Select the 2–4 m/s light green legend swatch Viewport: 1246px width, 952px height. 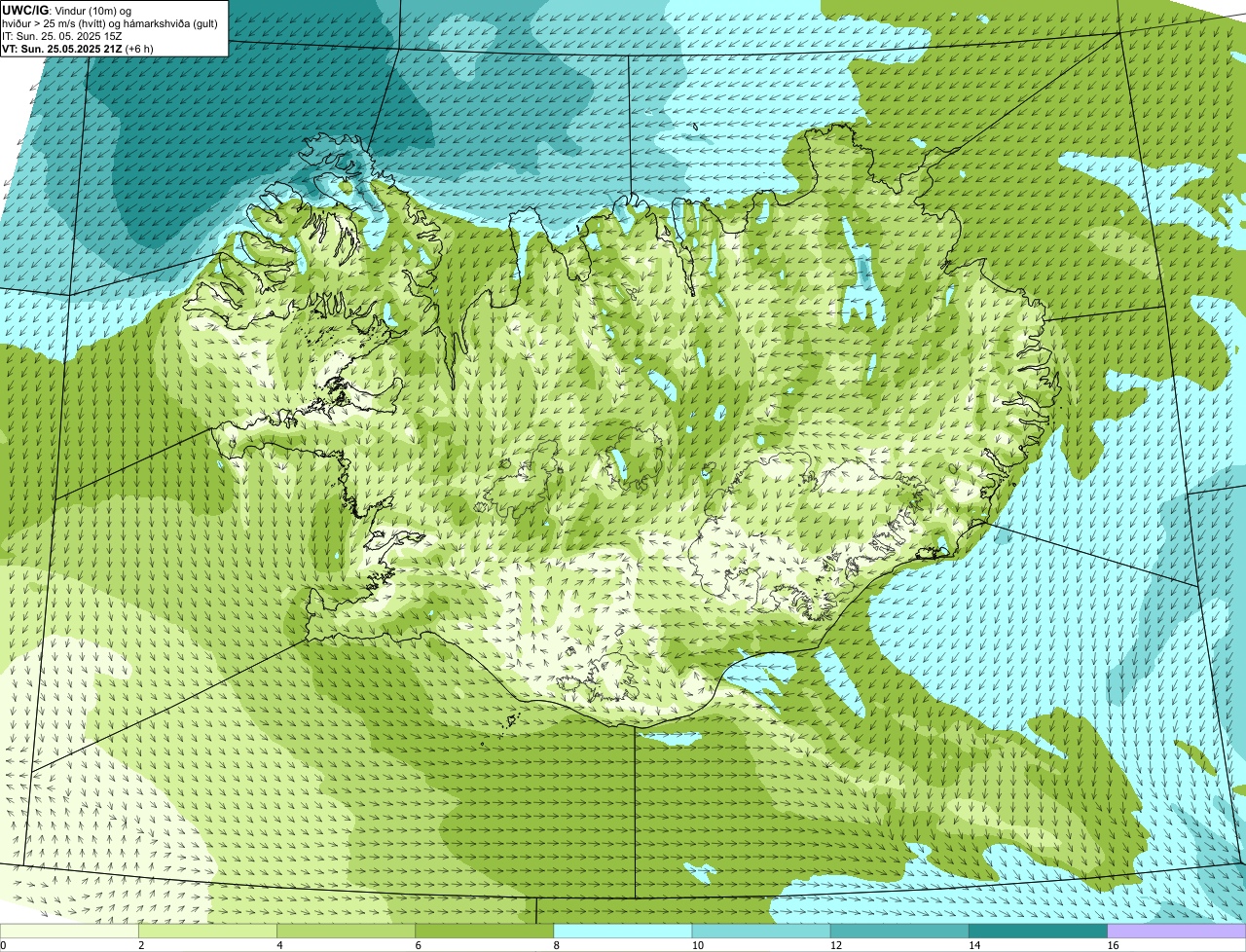(x=207, y=932)
